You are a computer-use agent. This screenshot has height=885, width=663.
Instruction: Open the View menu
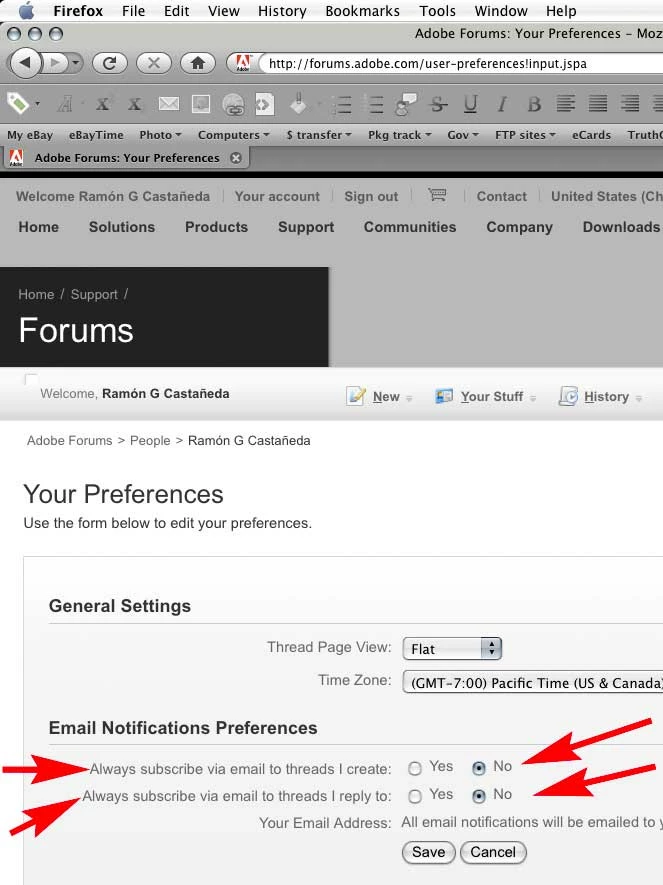224,11
